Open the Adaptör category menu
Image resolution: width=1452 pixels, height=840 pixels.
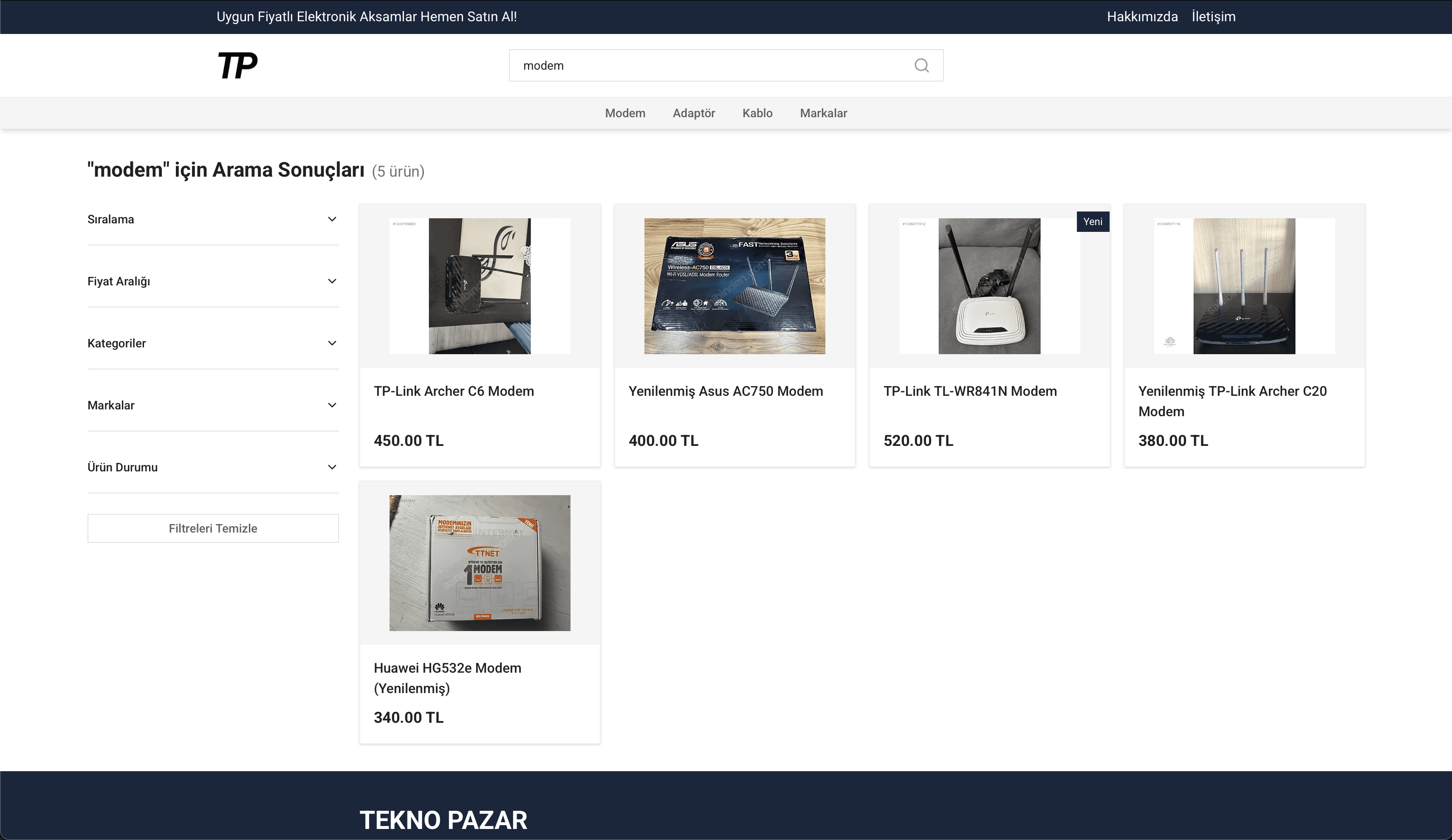pos(694,113)
